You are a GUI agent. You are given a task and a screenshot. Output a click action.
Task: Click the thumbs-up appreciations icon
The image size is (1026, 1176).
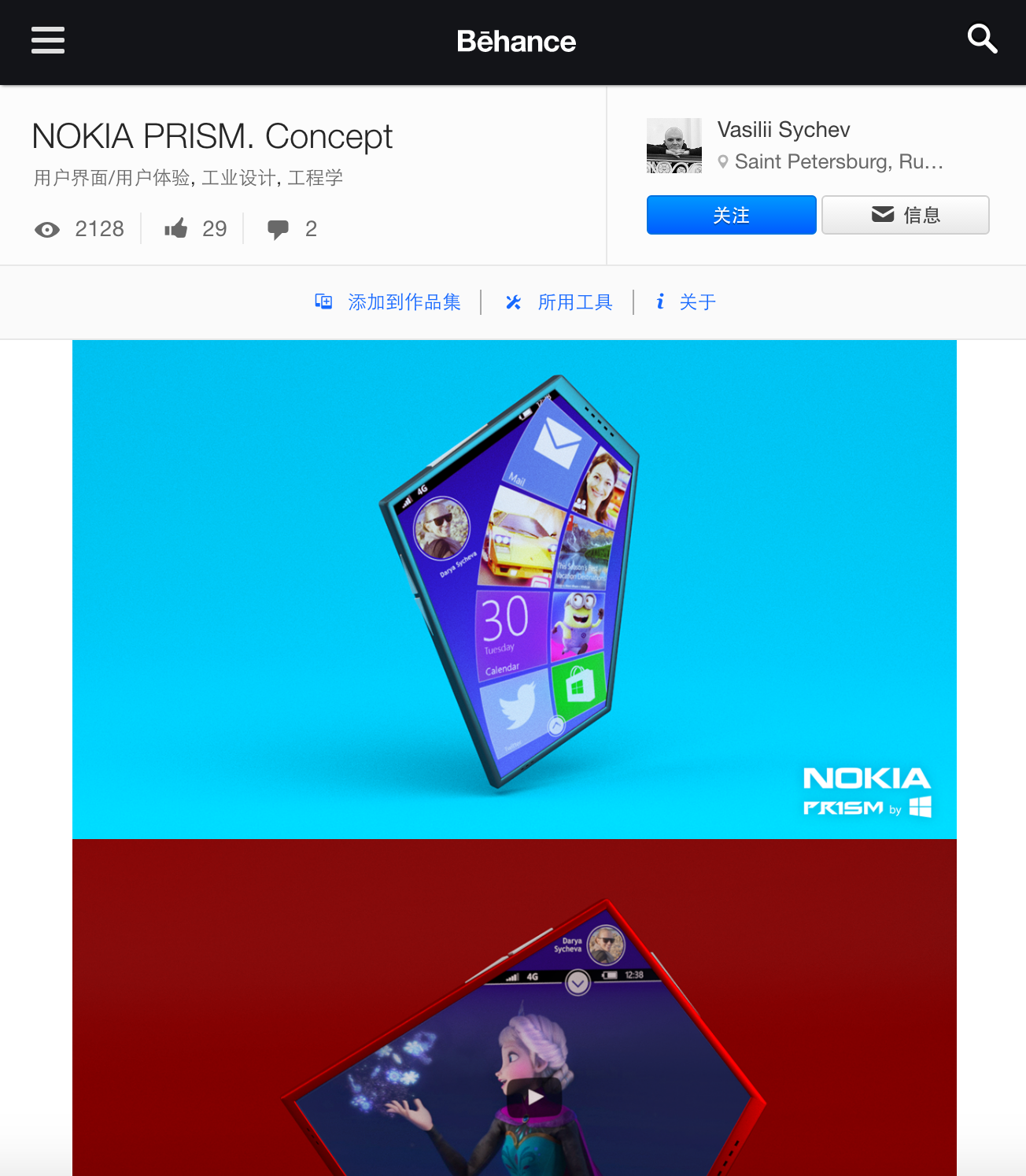[176, 228]
